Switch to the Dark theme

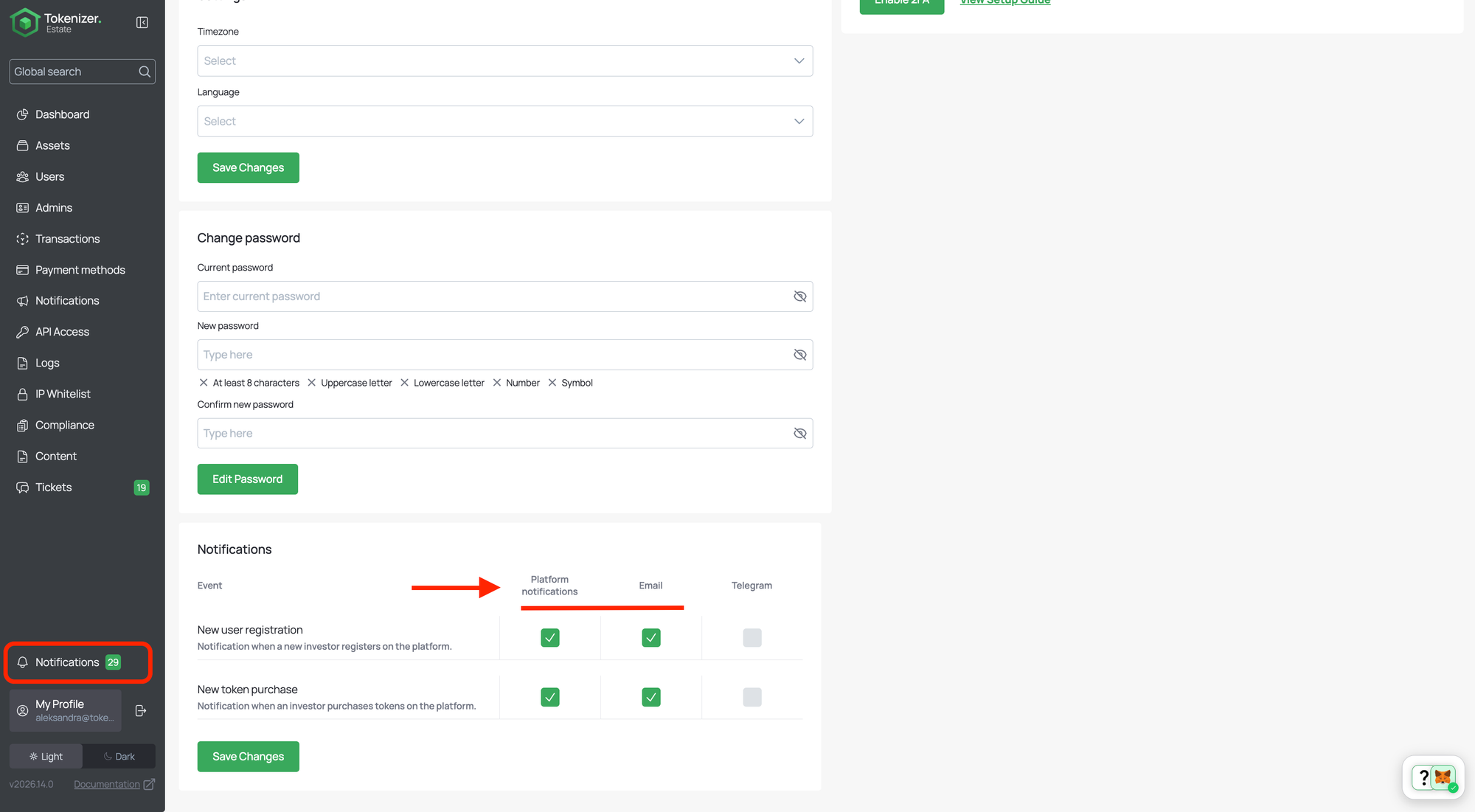click(x=119, y=757)
